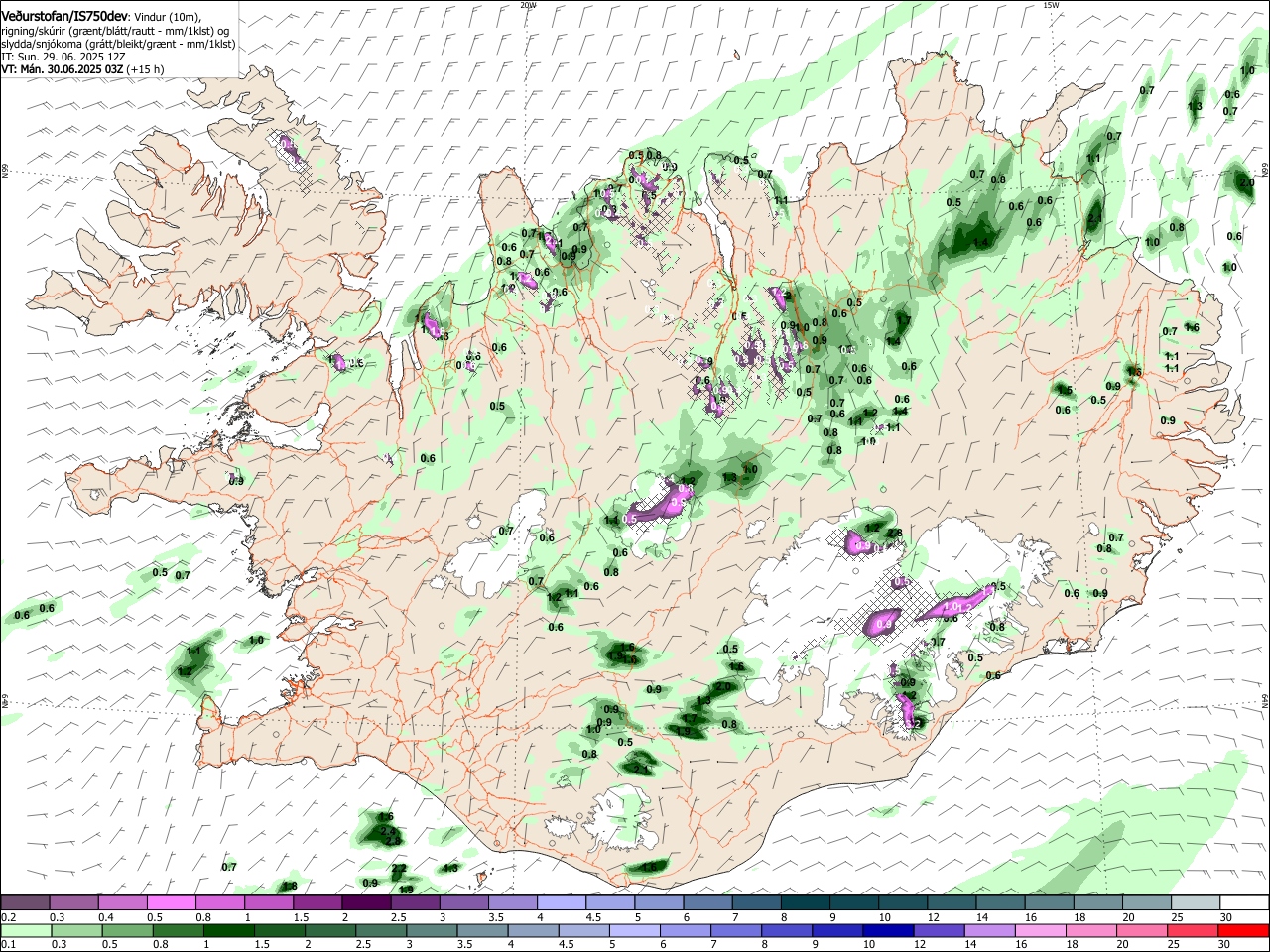Click the 'VT: Mán. 30.06.2025 03Z' valid time
The image size is (1270, 952).
[x=63, y=69]
